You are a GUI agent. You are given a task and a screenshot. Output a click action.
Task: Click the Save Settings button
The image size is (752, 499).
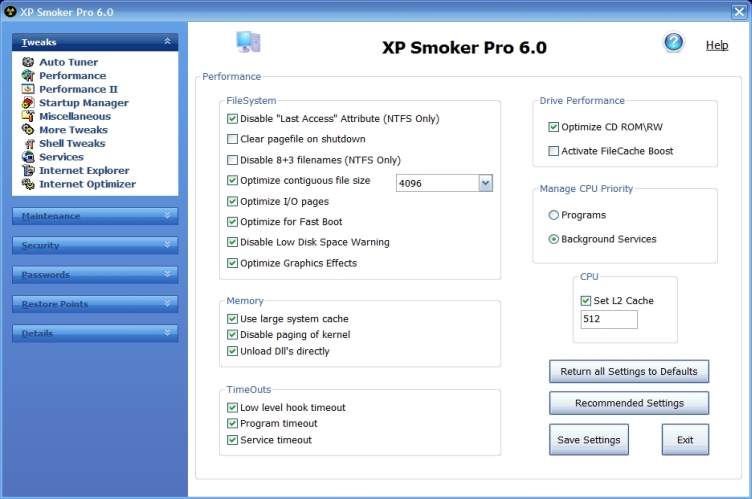click(x=589, y=440)
